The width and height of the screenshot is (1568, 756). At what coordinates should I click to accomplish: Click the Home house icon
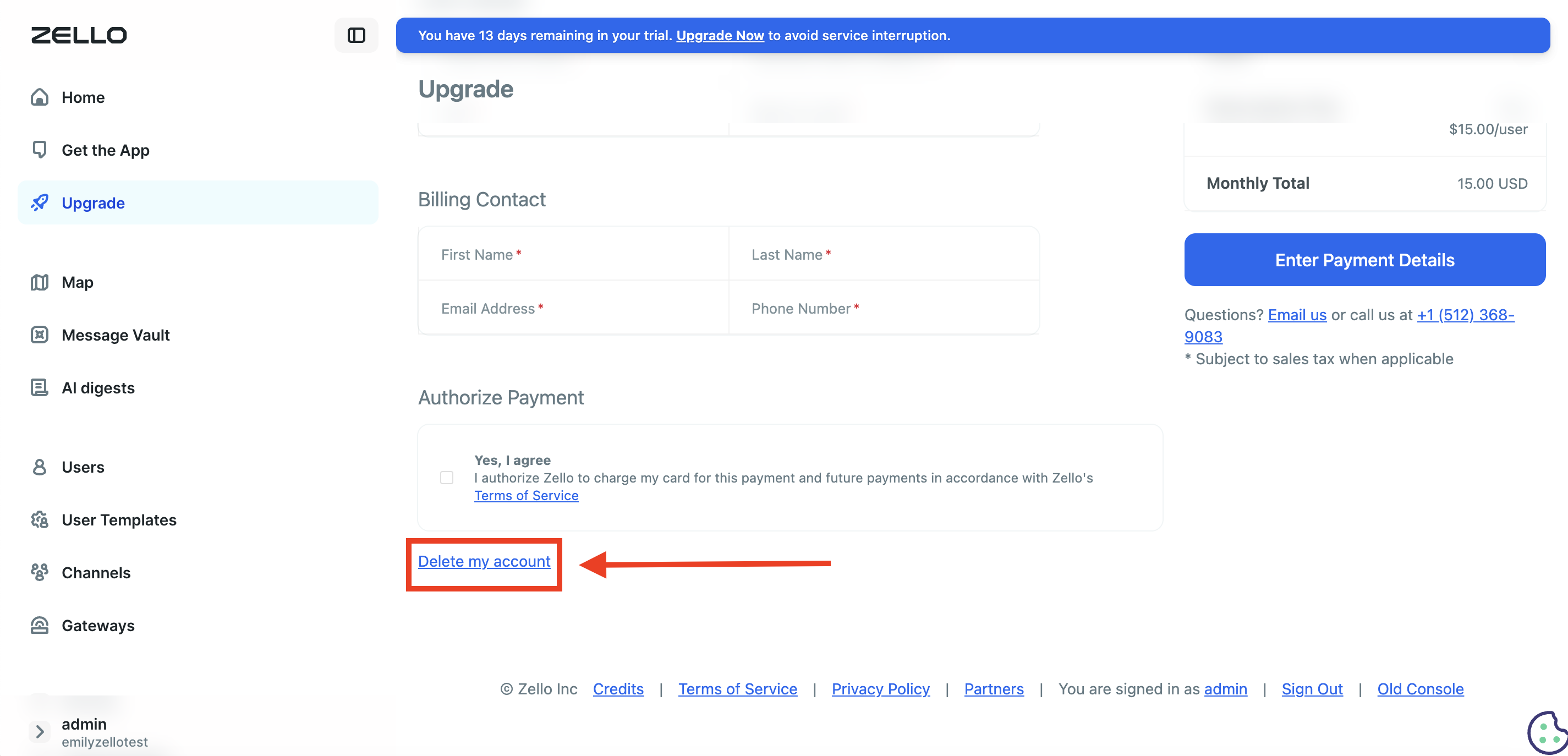click(40, 97)
